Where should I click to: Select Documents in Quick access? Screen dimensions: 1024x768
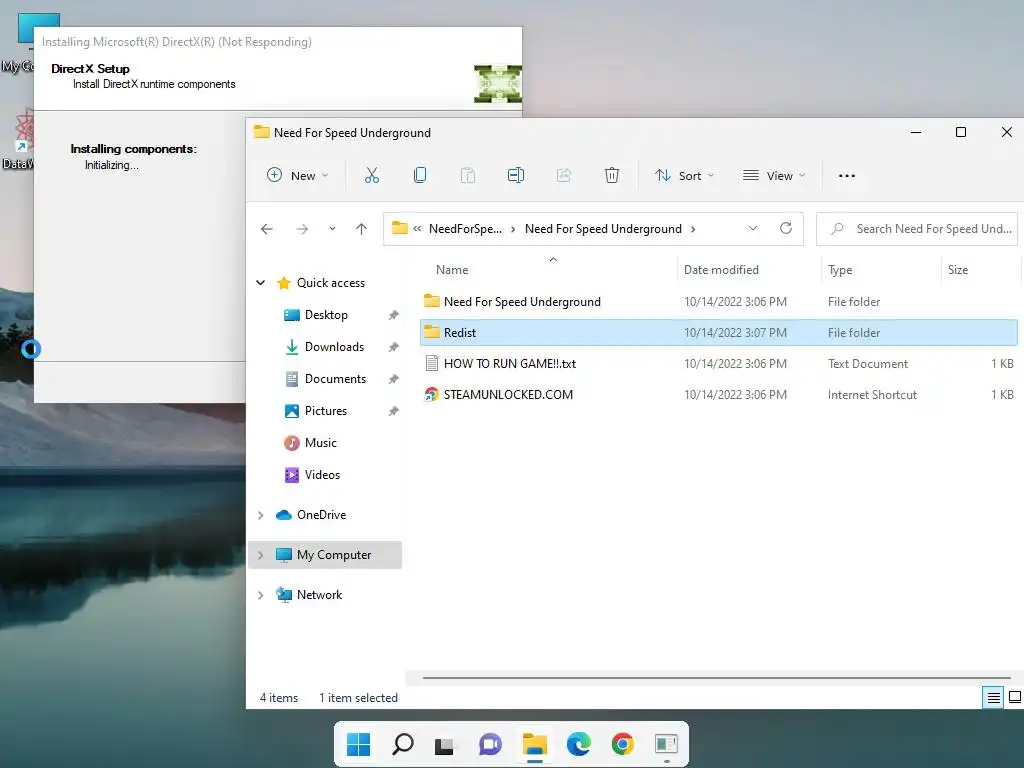click(x=335, y=379)
